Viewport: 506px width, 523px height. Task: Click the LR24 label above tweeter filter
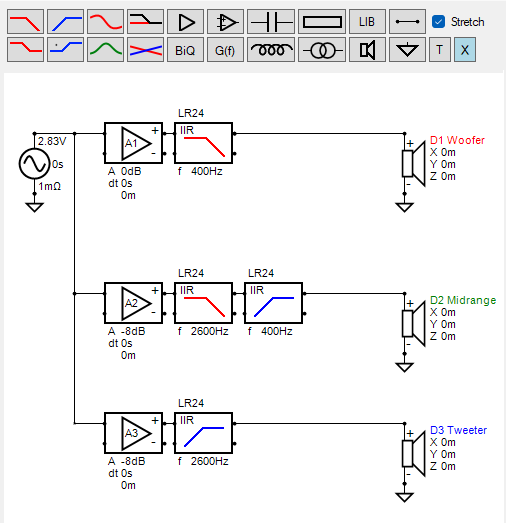191,404
